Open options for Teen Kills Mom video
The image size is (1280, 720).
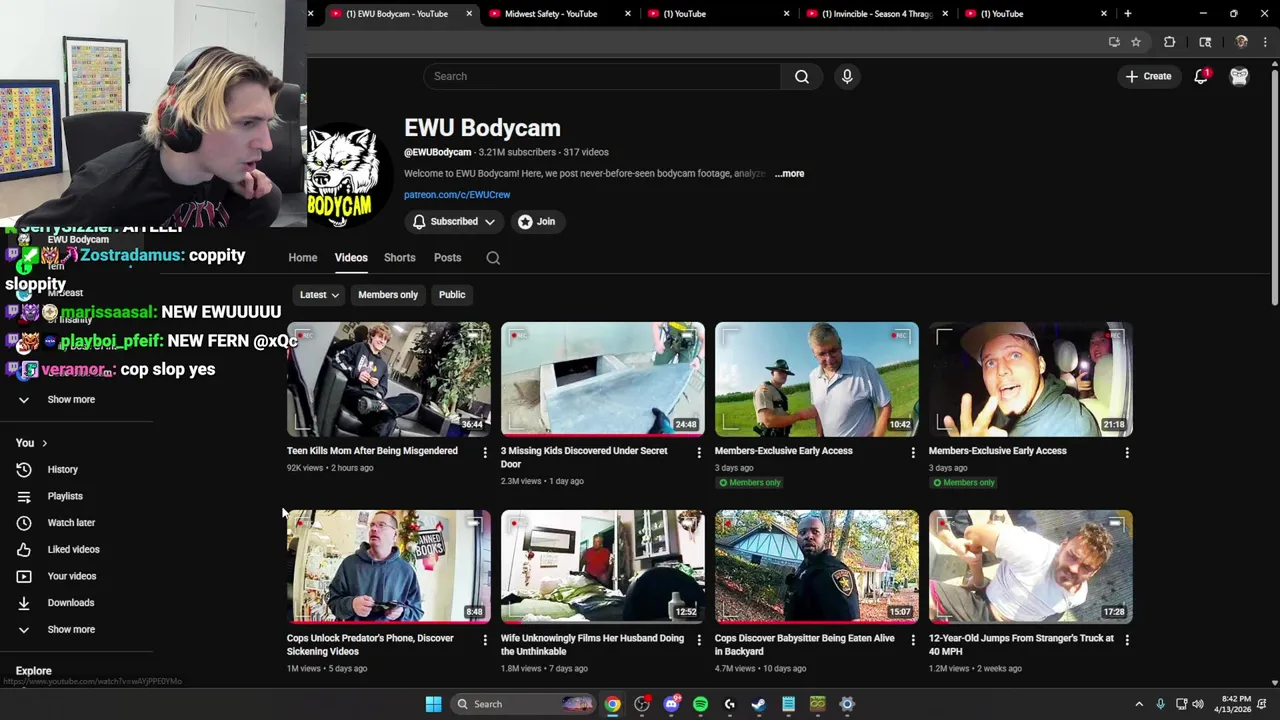click(x=485, y=453)
